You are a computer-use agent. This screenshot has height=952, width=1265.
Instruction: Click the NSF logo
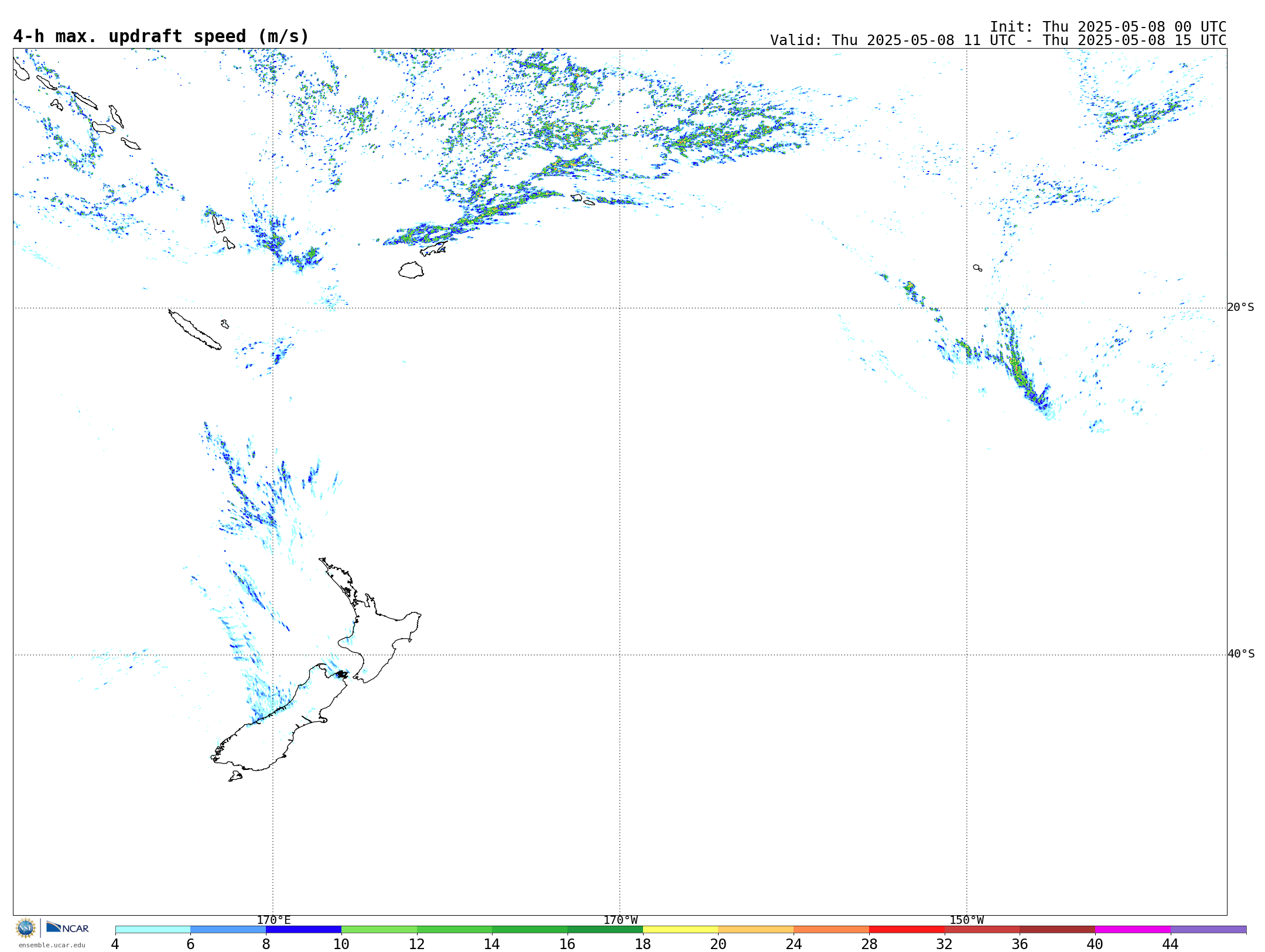click(26, 928)
